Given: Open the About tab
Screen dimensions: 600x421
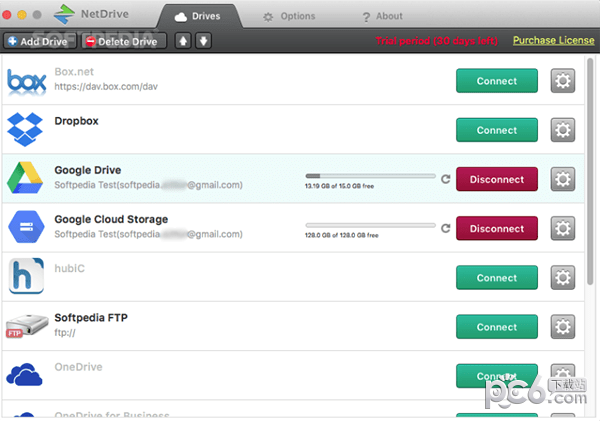Looking at the screenshot, I should coord(382,16).
